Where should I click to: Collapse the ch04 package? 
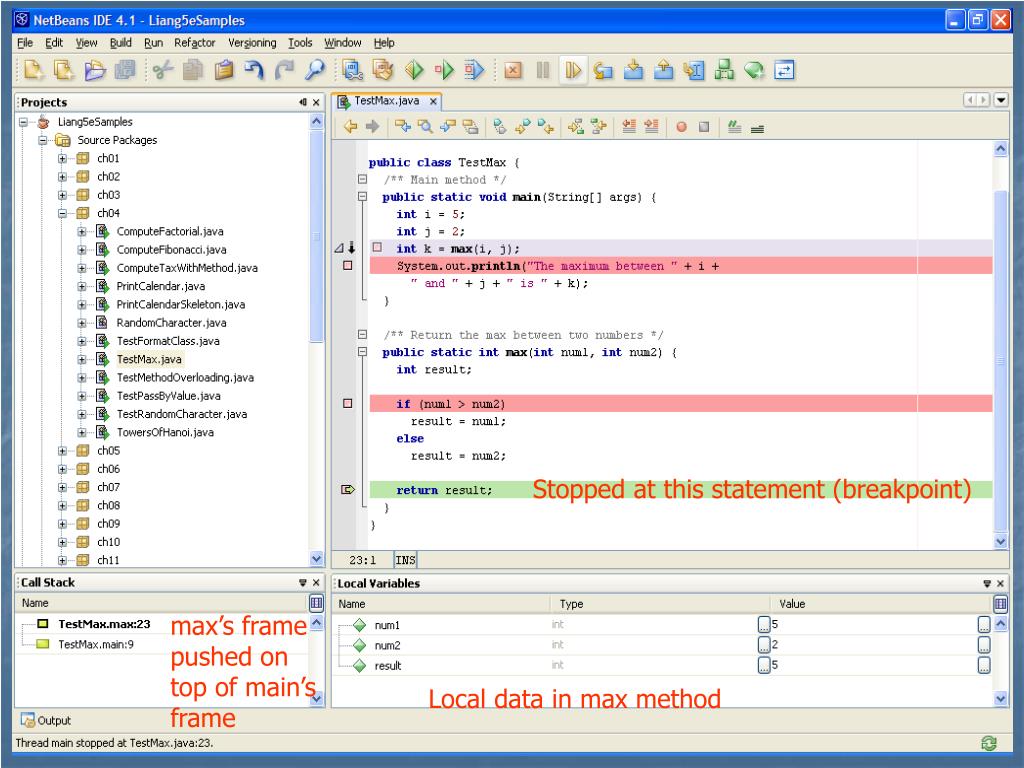coord(62,214)
